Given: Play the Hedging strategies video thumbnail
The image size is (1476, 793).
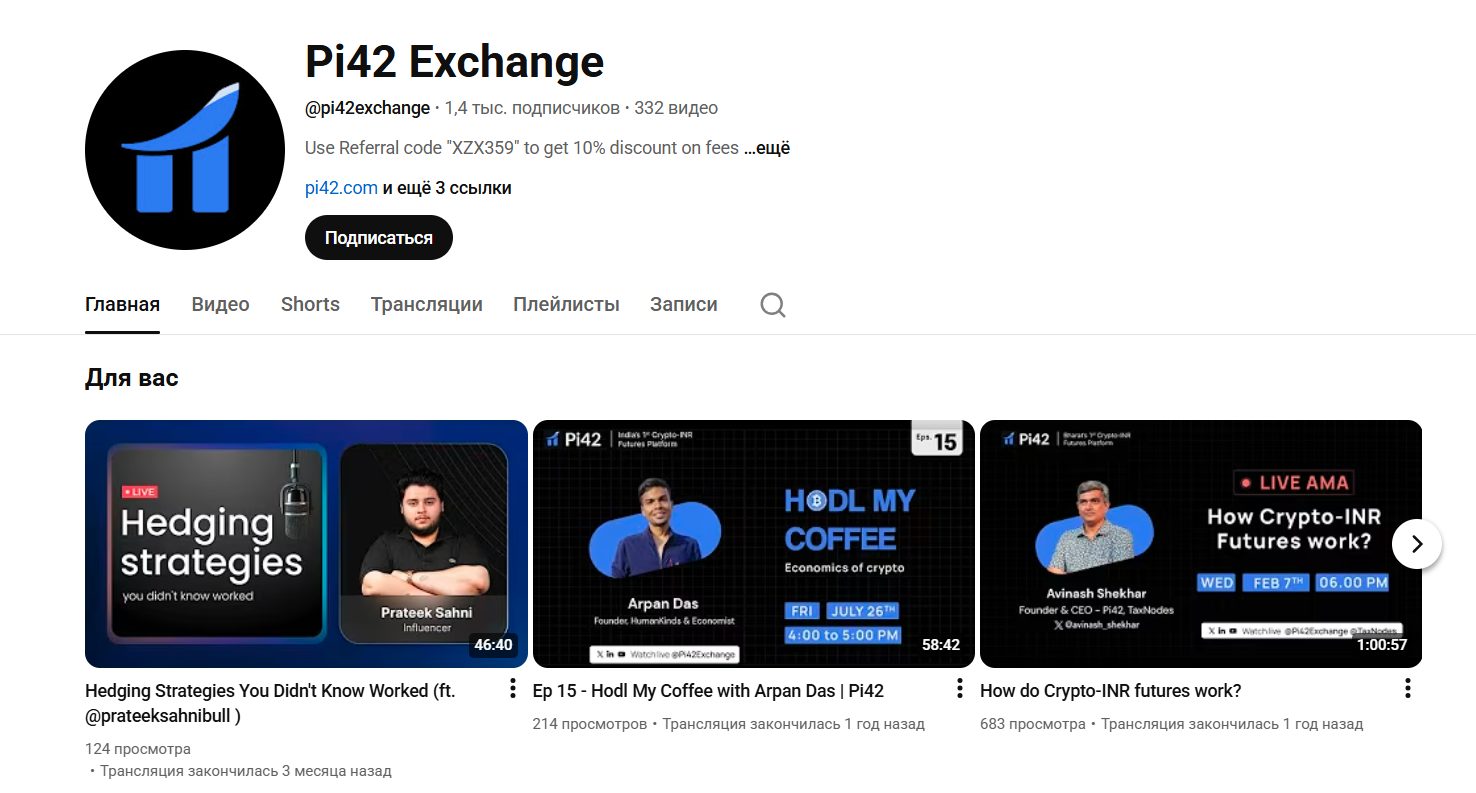Looking at the screenshot, I should [x=306, y=544].
